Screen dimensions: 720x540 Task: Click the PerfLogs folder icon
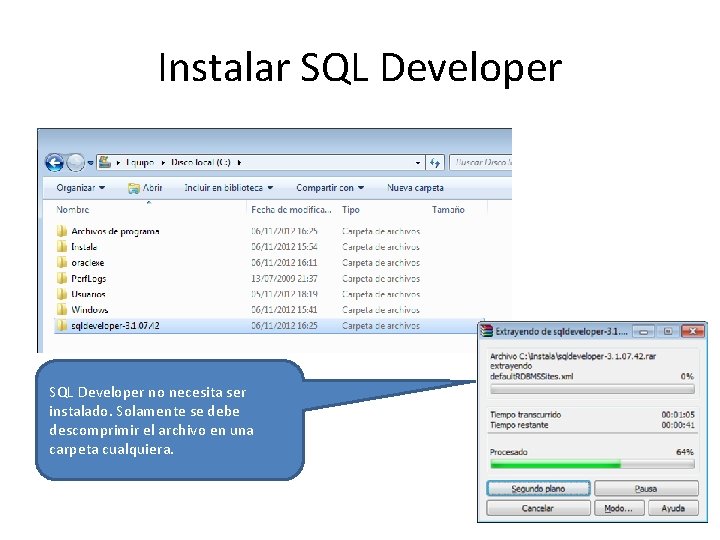(x=62, y=278)
